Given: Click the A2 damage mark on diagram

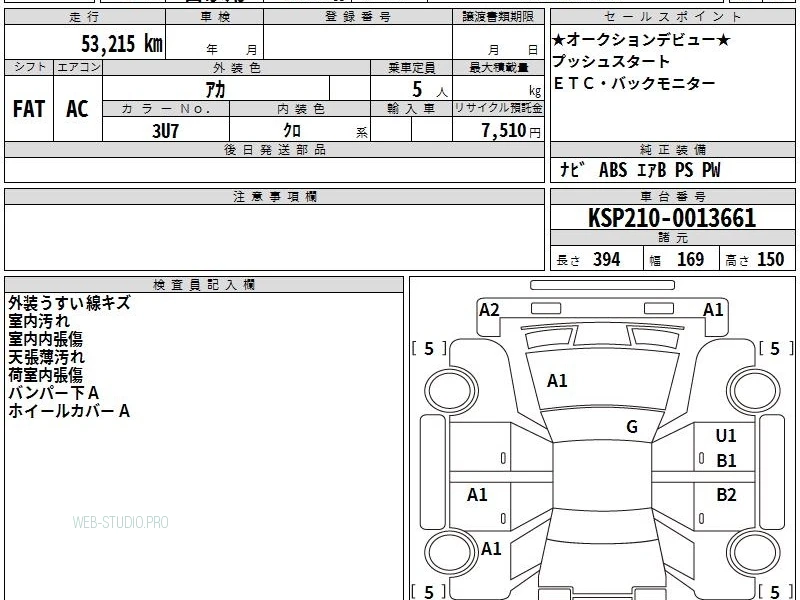Looking at the screenshot, I should 489,310.
